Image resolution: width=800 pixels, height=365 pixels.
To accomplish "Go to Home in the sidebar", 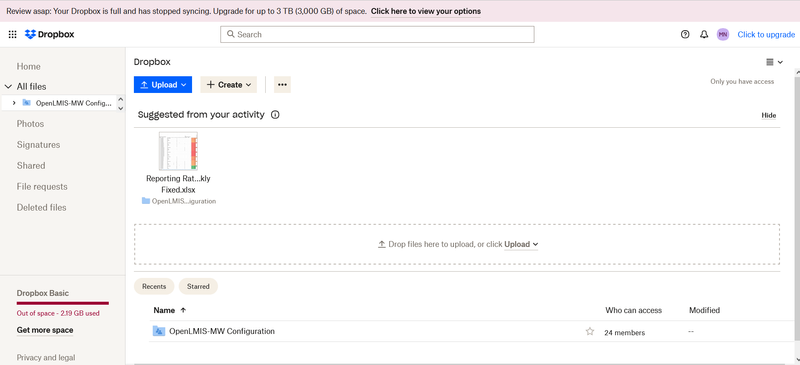I will (x=29, y=66).
